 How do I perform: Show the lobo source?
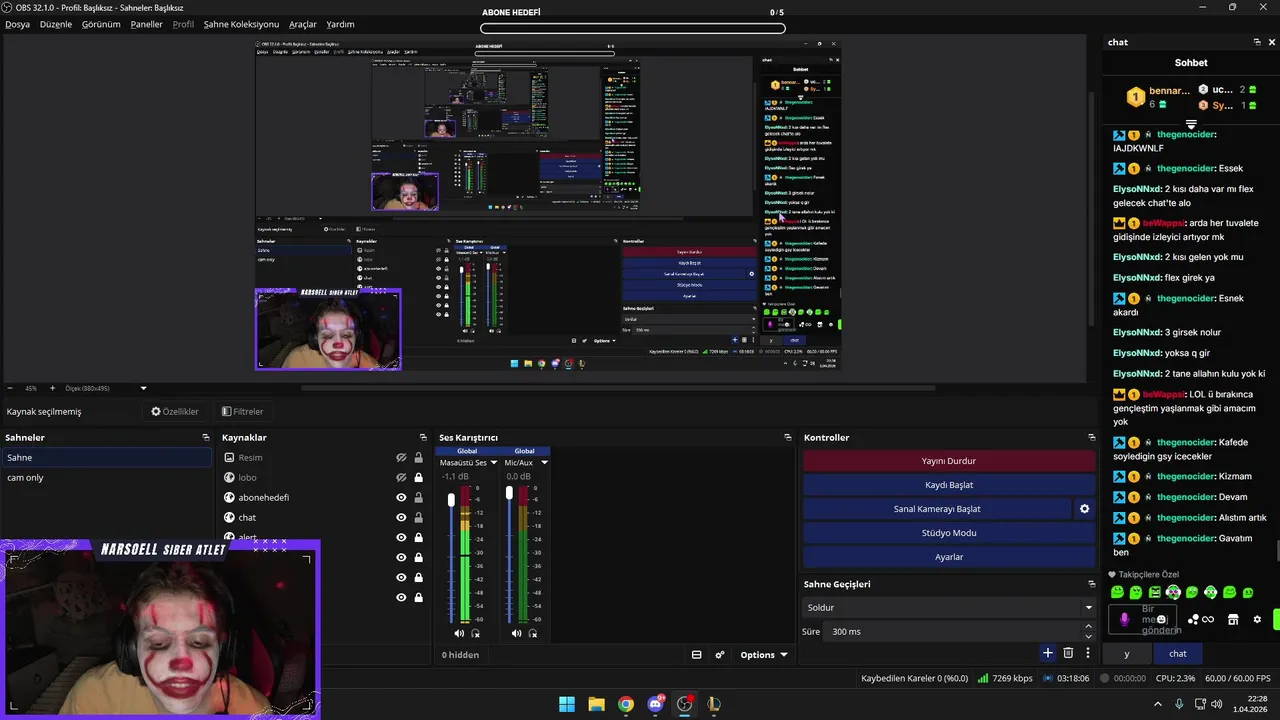(401, 477)
